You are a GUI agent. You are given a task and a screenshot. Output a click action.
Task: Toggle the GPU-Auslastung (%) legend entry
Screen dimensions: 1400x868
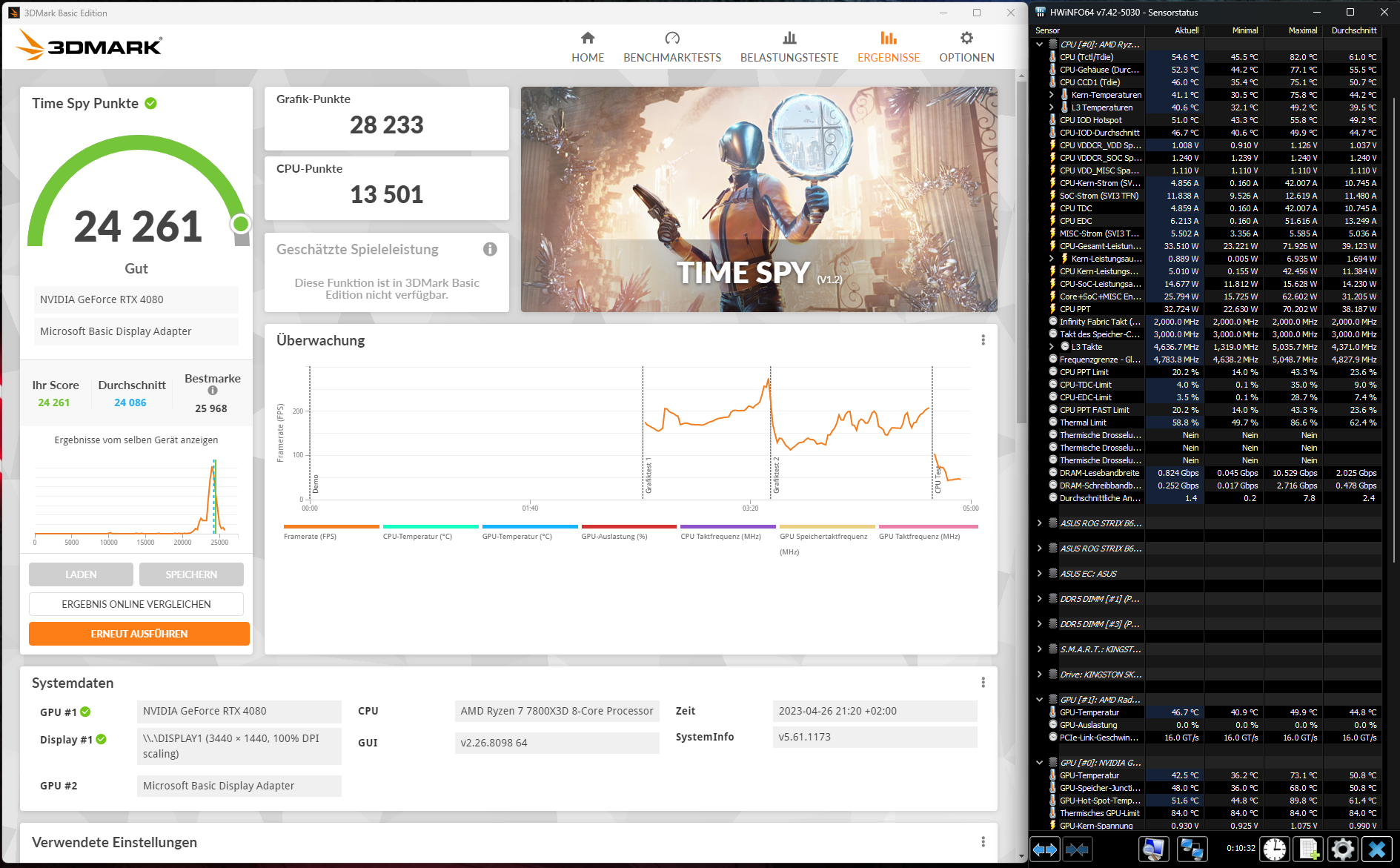[629, 532]
